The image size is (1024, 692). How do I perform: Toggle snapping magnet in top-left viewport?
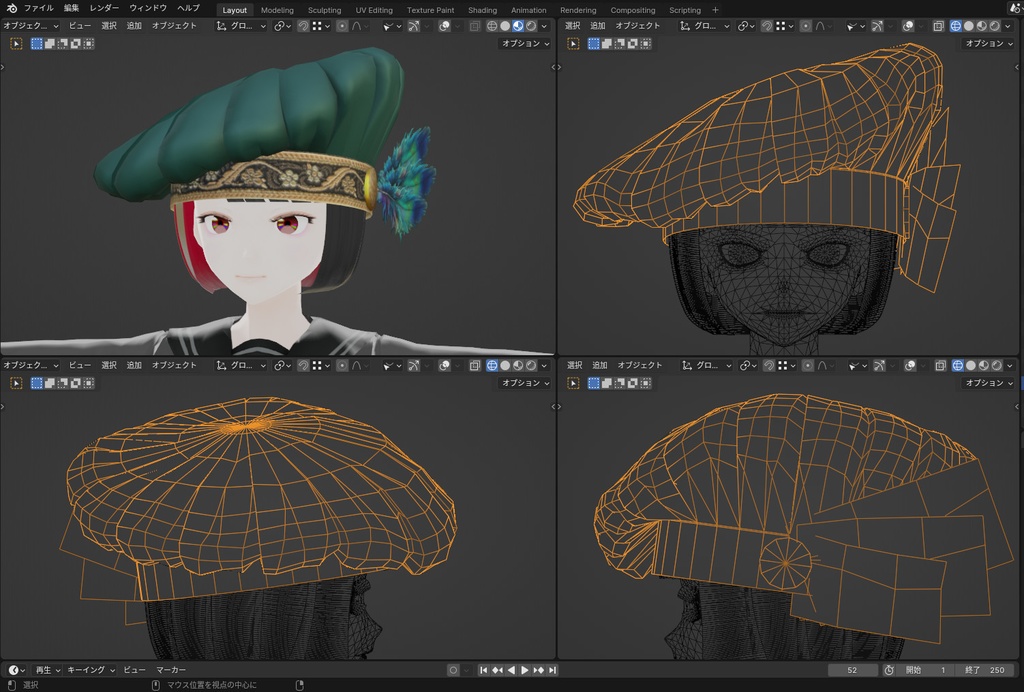point(303,26)
